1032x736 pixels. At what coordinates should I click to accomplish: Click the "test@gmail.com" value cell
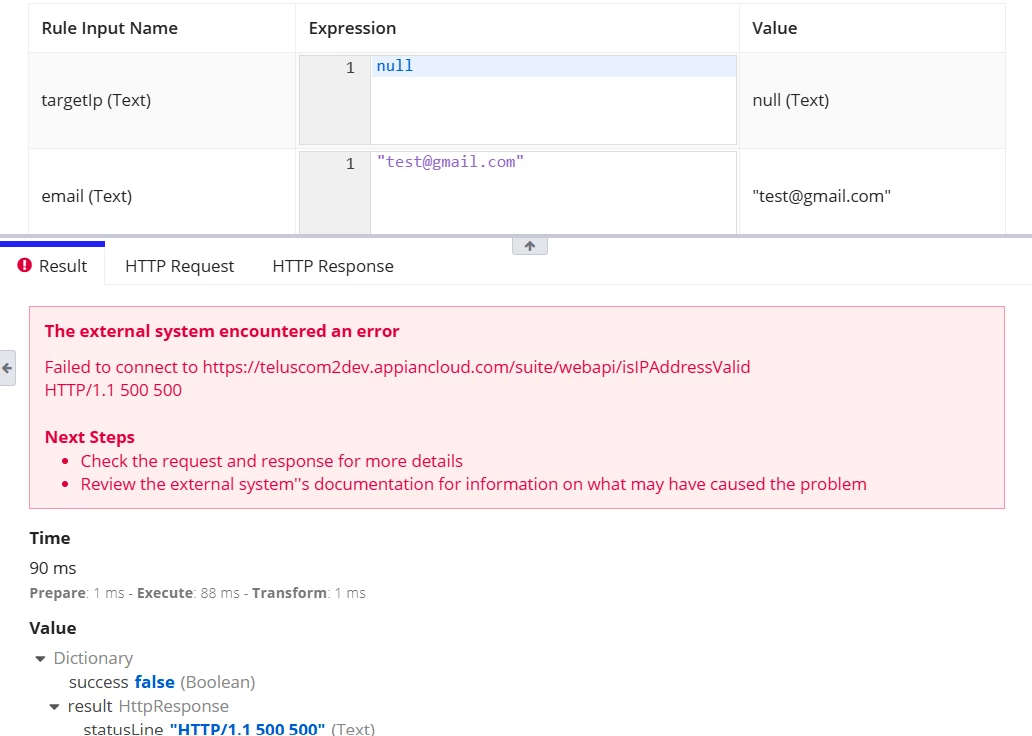821,196
